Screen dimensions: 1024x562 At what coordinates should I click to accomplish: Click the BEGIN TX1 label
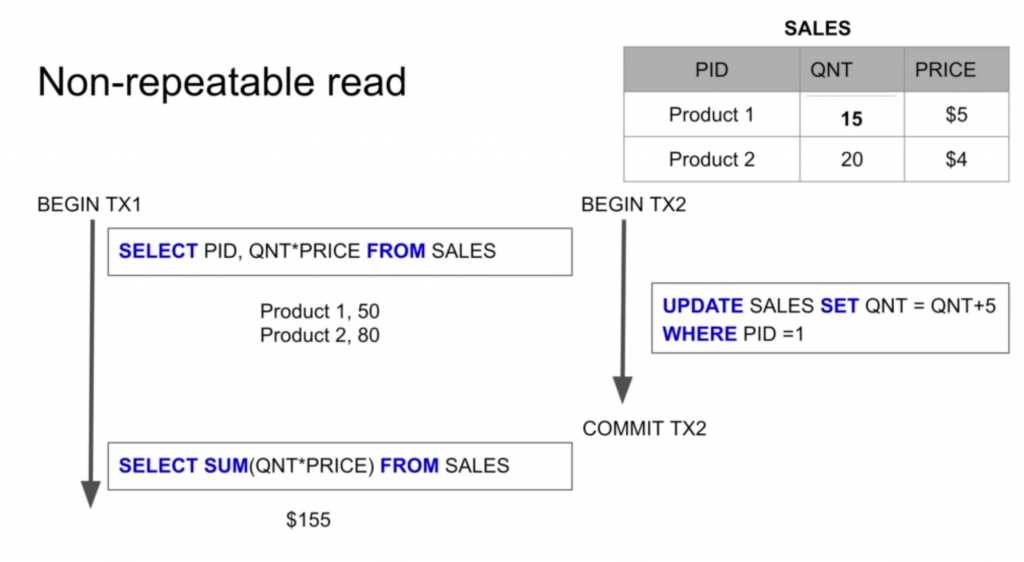89,205
